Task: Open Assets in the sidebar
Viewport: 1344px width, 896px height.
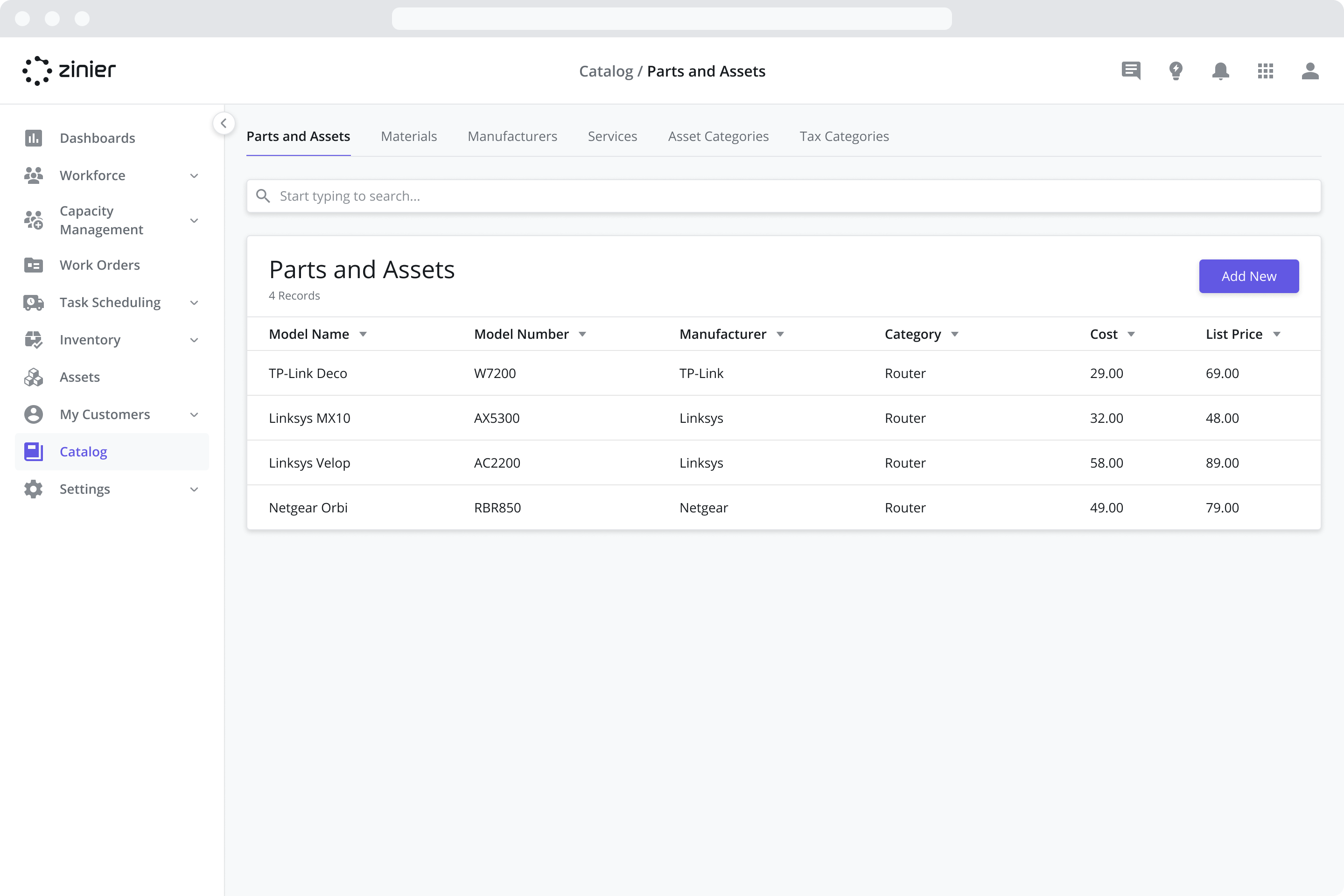Action: (80, 377)
